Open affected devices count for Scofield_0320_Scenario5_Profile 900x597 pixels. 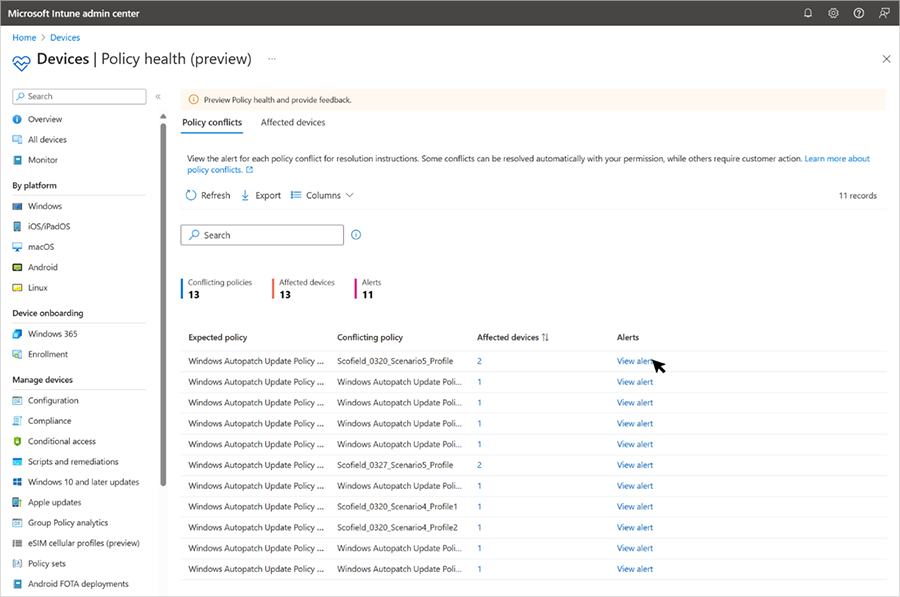pyautogui.click(x=479, y=361)
